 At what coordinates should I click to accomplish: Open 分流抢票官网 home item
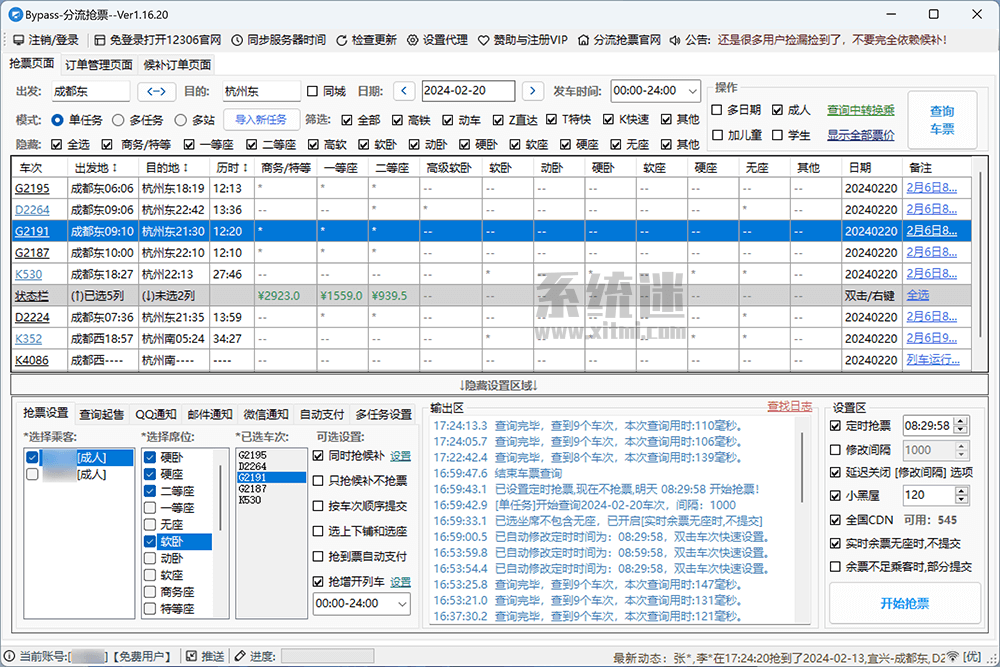tap(619, 40)
